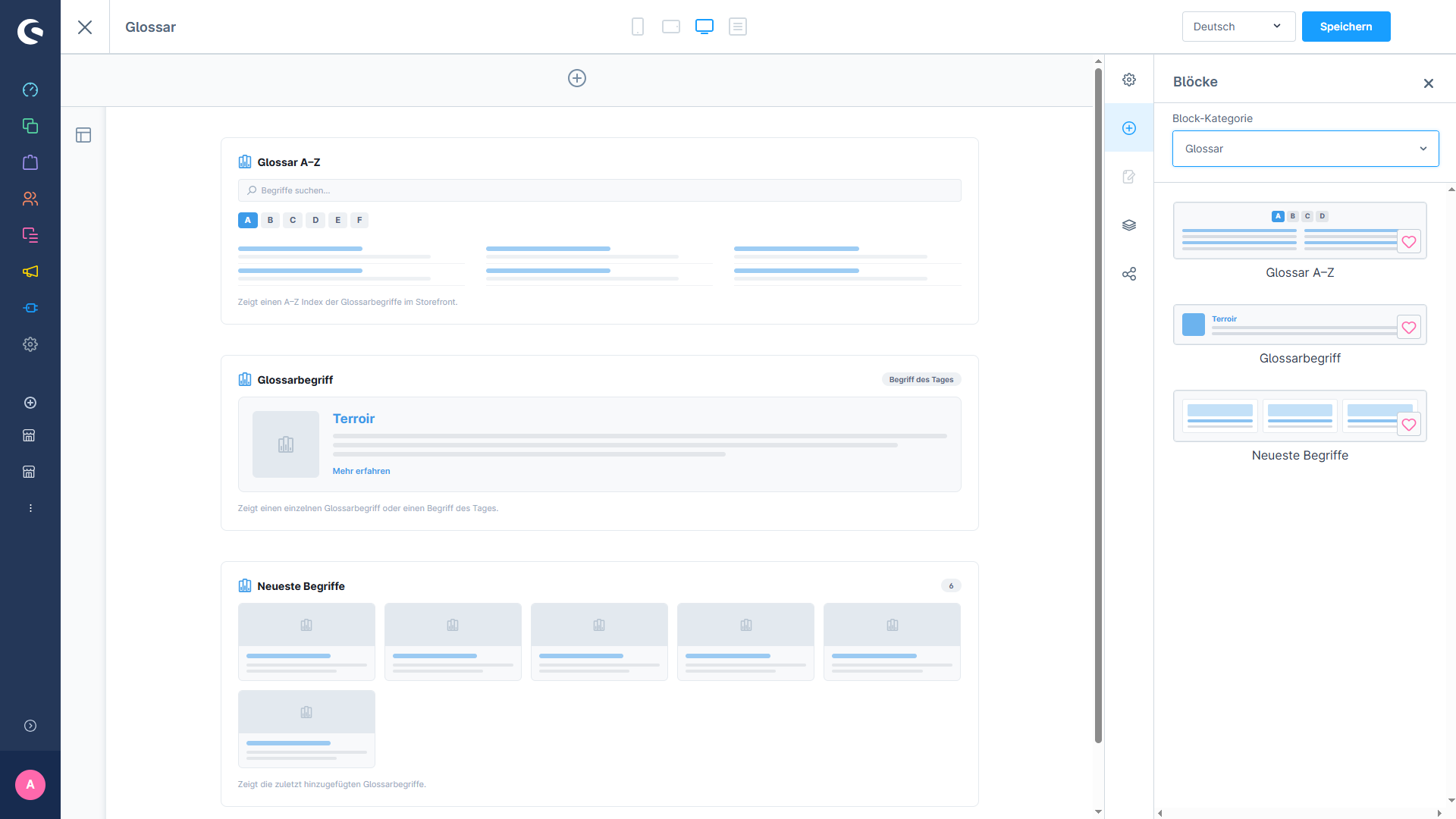The width and height of the screenshot is (1456, 819).
Task: Select the Blöcke plus tab in editor sidebar
Action: click(x=1129, y=128)
